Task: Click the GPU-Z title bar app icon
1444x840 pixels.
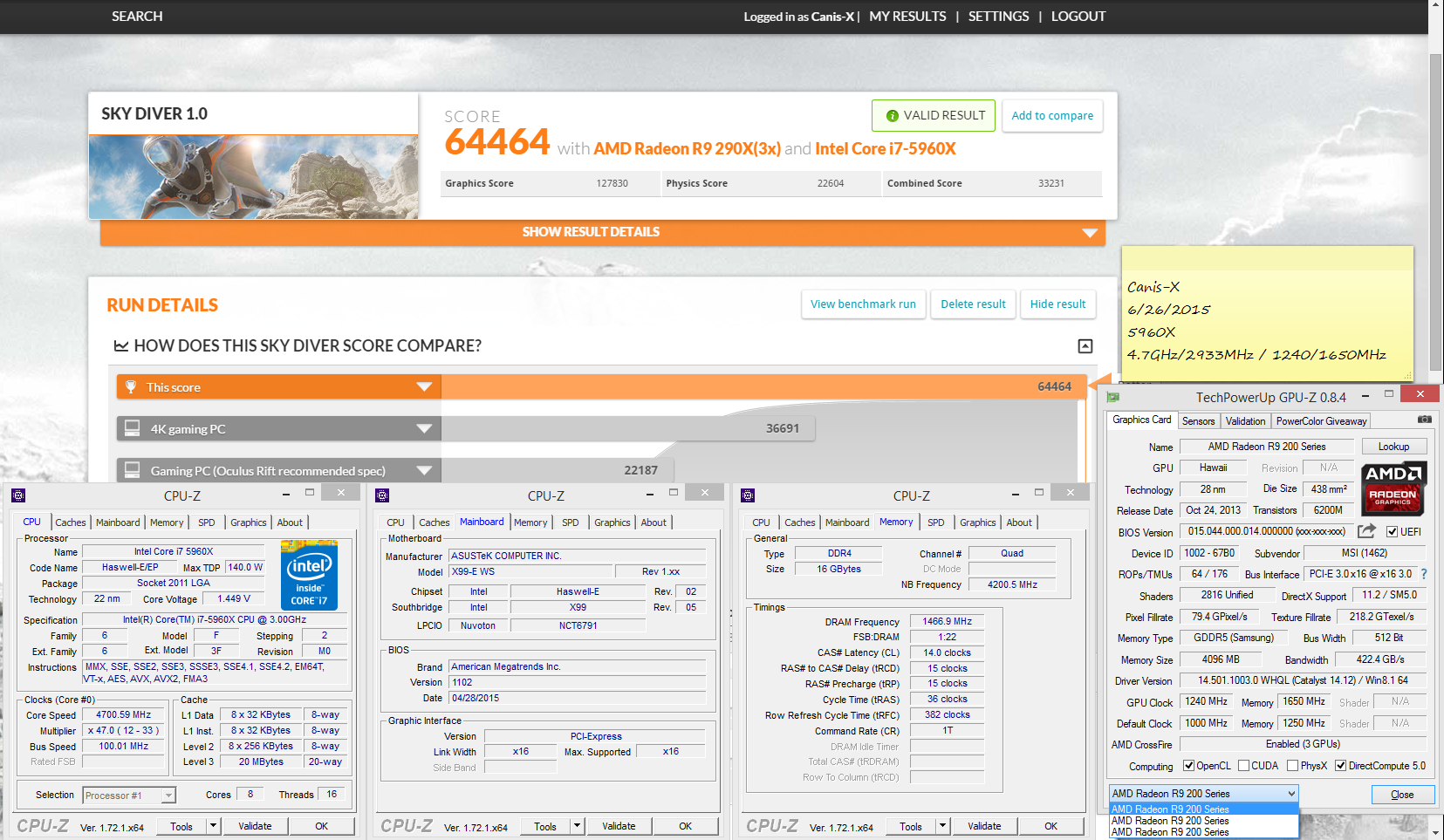Action: (1113, 397)
